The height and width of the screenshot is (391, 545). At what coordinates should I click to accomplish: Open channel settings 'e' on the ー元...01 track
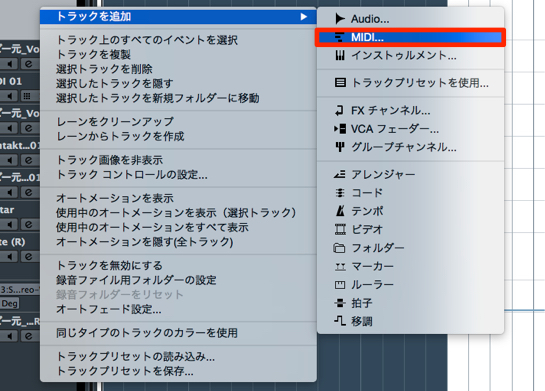[x=29, y=192]
